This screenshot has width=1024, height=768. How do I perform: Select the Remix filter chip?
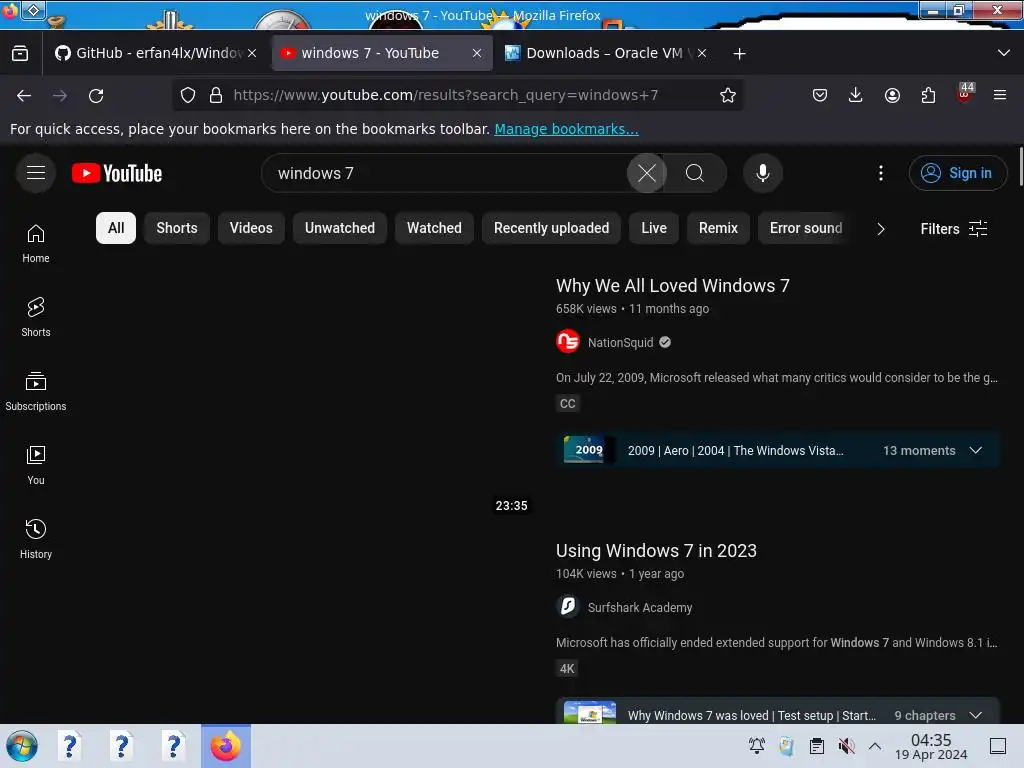[x=718, y=228]
